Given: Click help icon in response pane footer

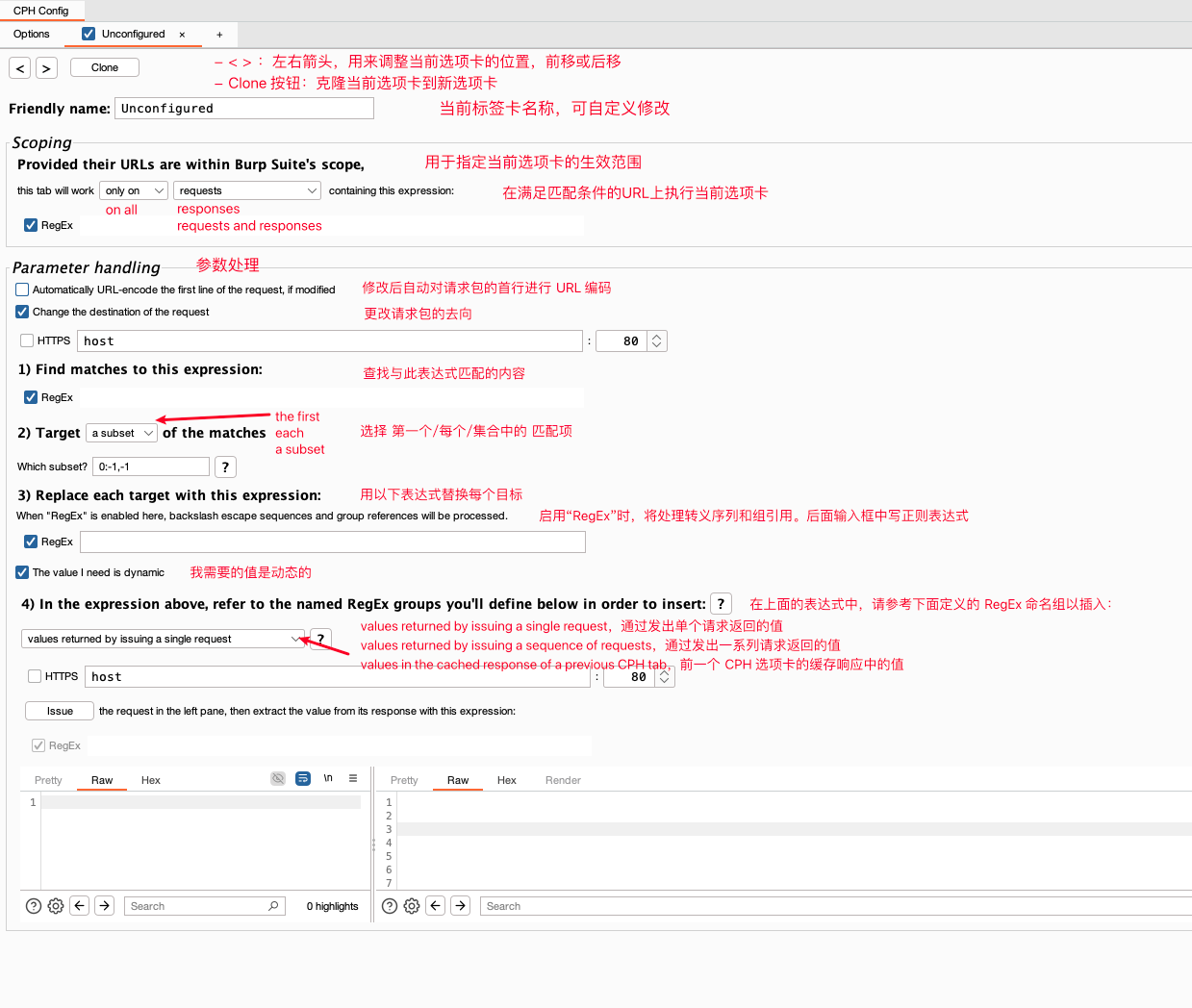Looking at the screenshot, I should pos(390,906).
